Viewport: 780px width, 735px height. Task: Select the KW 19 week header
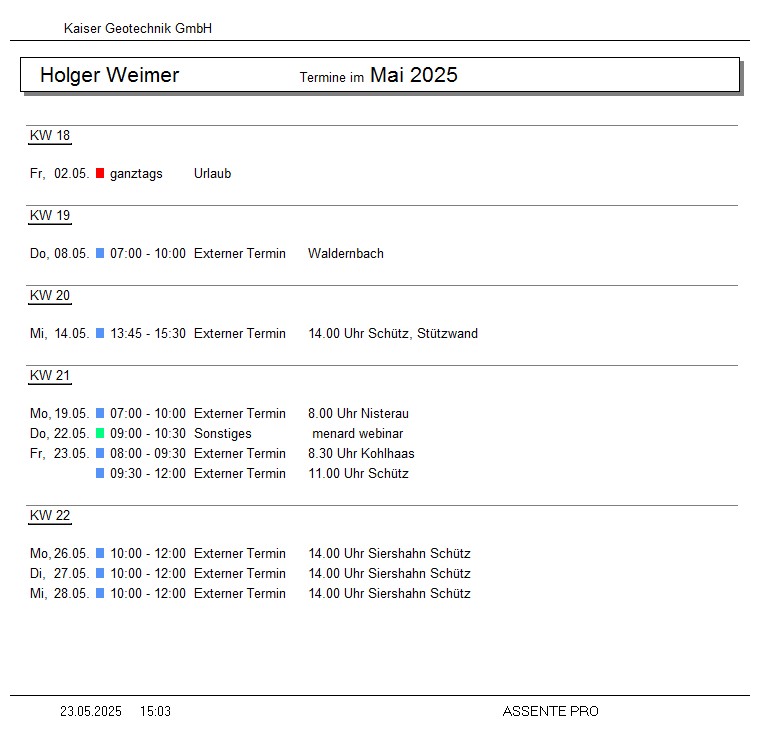(x=50, y=216)
